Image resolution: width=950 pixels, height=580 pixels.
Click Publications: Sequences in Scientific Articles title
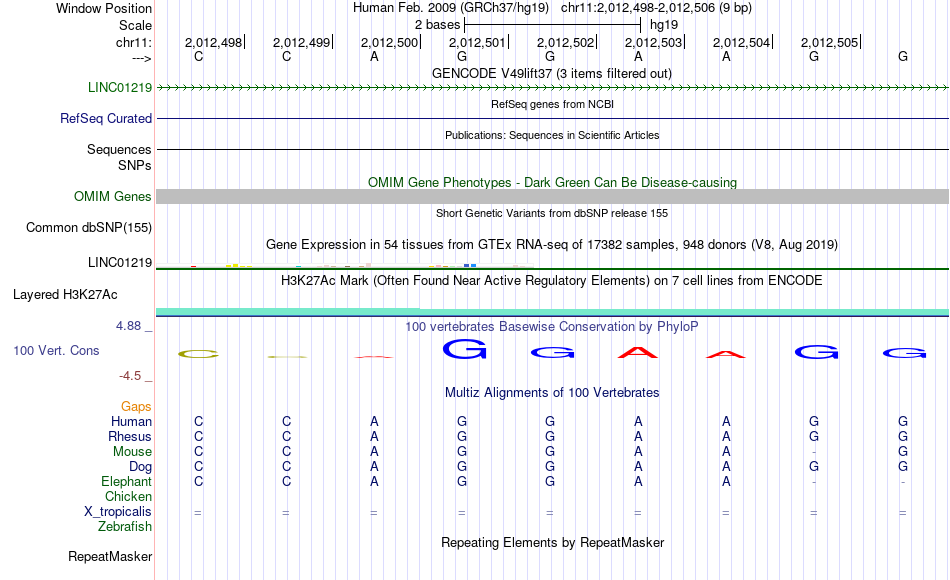pos(552,135)
